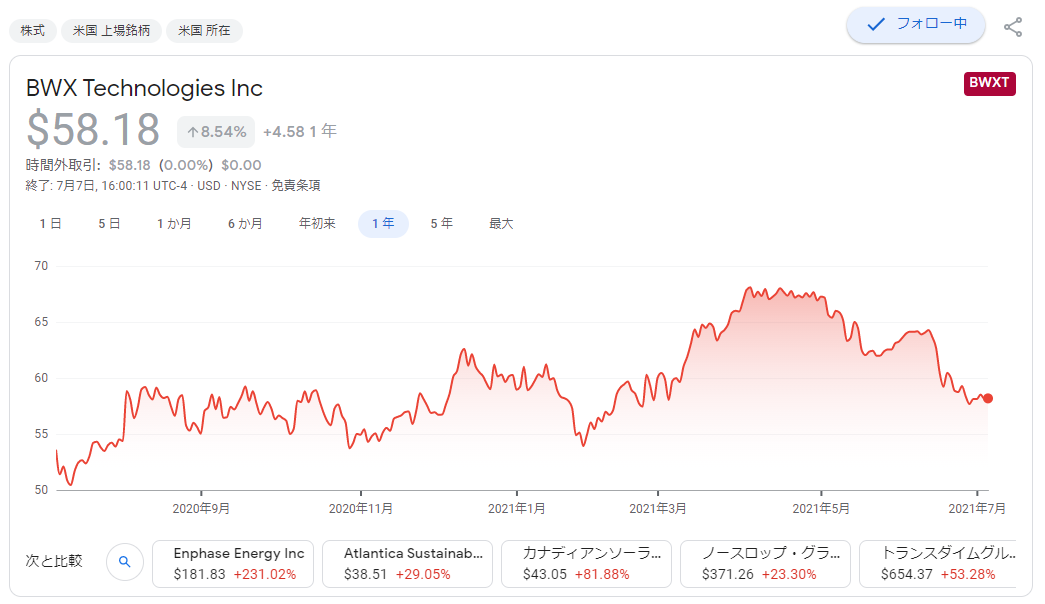Screen dimensions: 1045x604
Task: Select the 年初来 range tab
Action: (x=317, y=223)
